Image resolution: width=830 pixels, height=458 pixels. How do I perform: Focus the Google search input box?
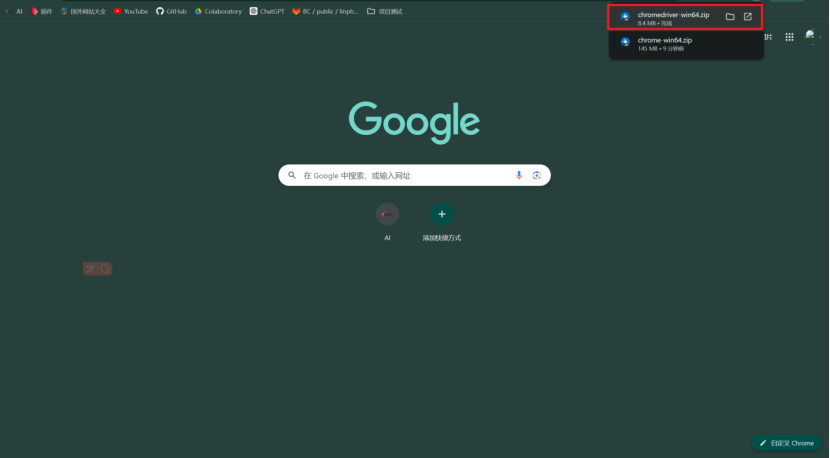[x=414, y=175]
